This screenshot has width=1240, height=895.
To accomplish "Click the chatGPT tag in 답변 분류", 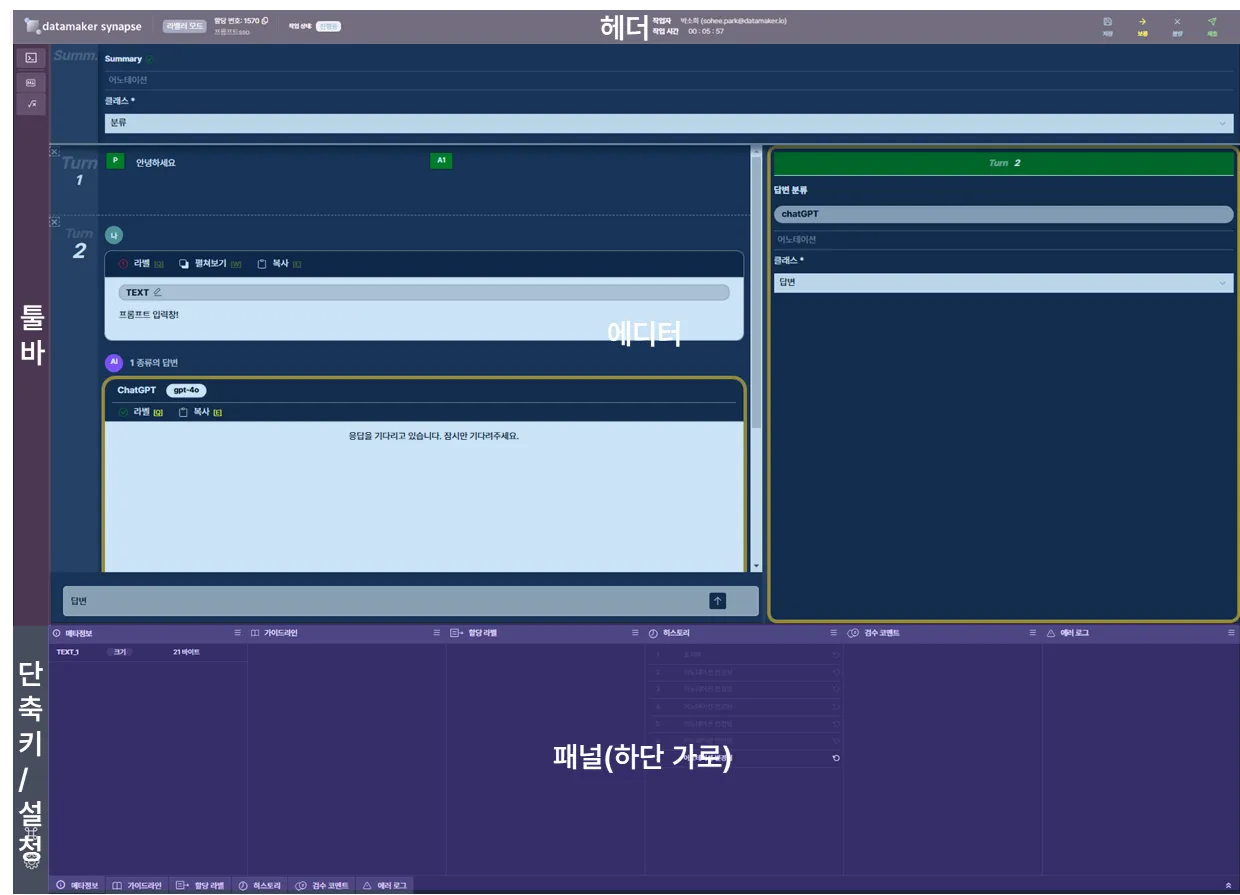I will pos(1003,214).
